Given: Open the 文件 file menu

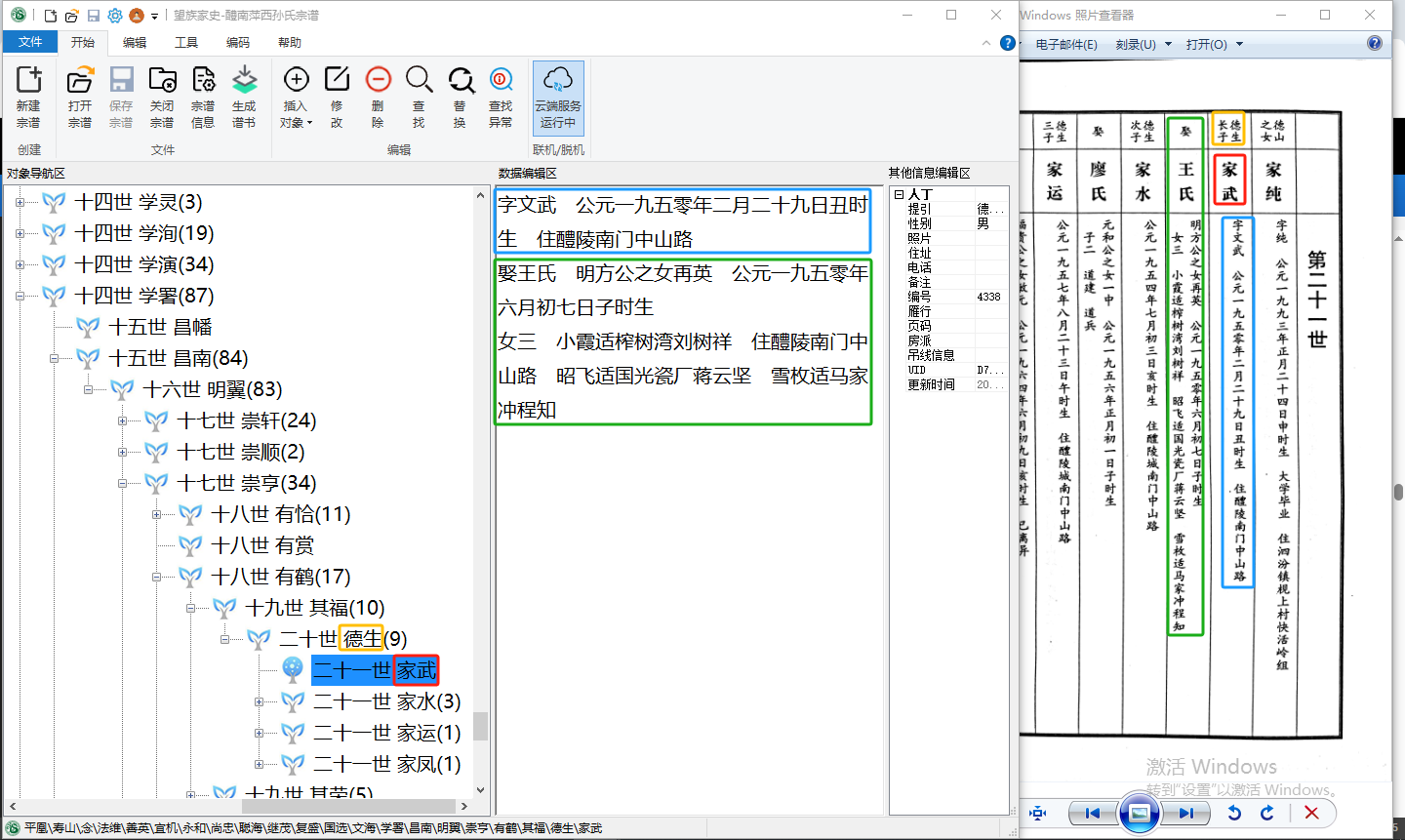Looking at the screenshot, I should click(x=30, y=42).
